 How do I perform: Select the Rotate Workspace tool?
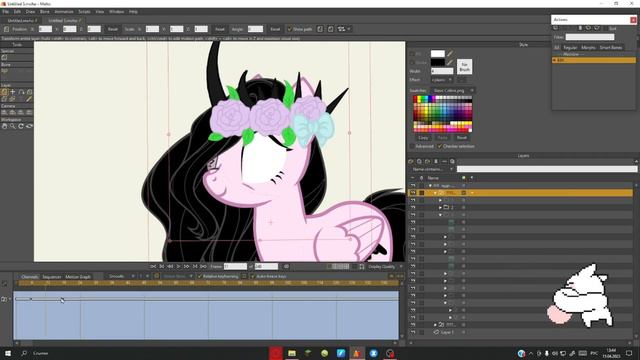[x=21, y=126]
